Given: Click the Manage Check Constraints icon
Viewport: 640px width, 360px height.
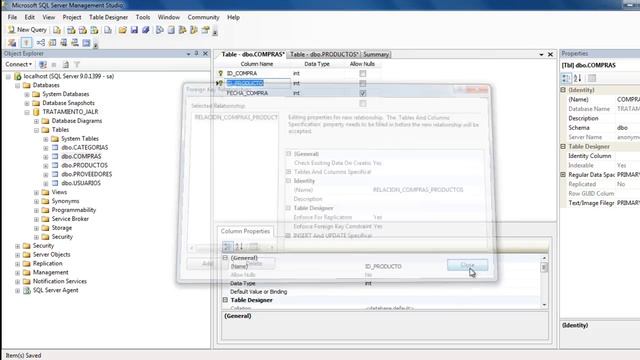Looking at the screenshot, I should click(x=86, y=42).
